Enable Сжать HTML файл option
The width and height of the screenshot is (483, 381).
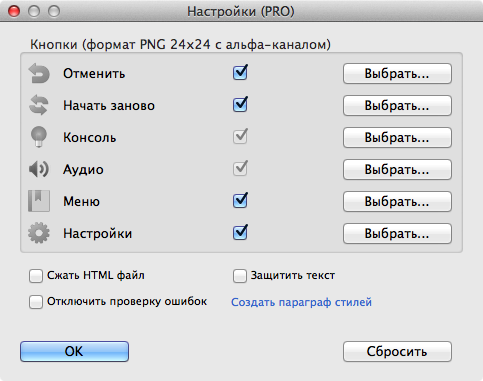tap(36, 276)
